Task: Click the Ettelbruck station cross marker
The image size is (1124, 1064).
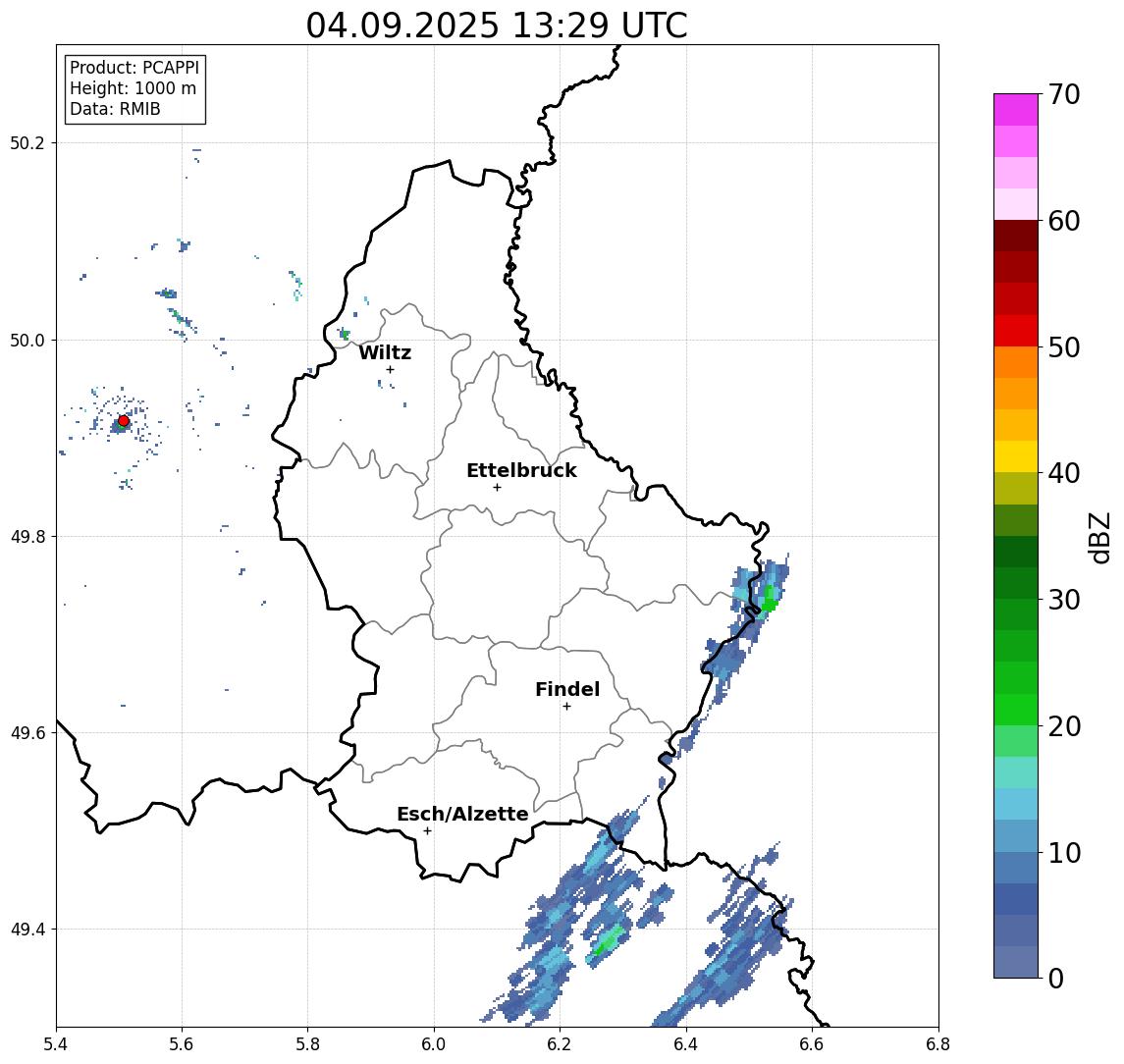Action: coord(497,488)
